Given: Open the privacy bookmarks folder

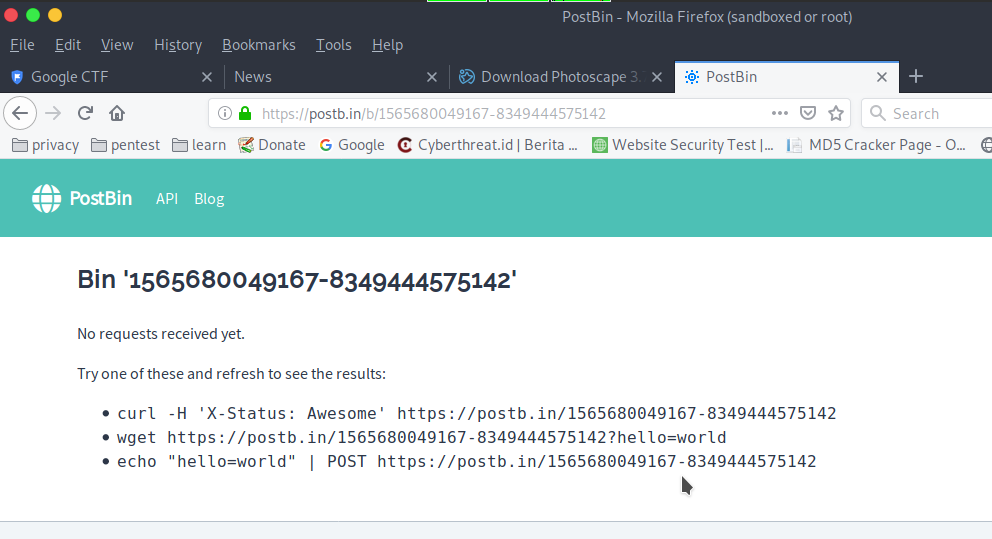Looking at the screenshot, I should (x=46, y=146).
